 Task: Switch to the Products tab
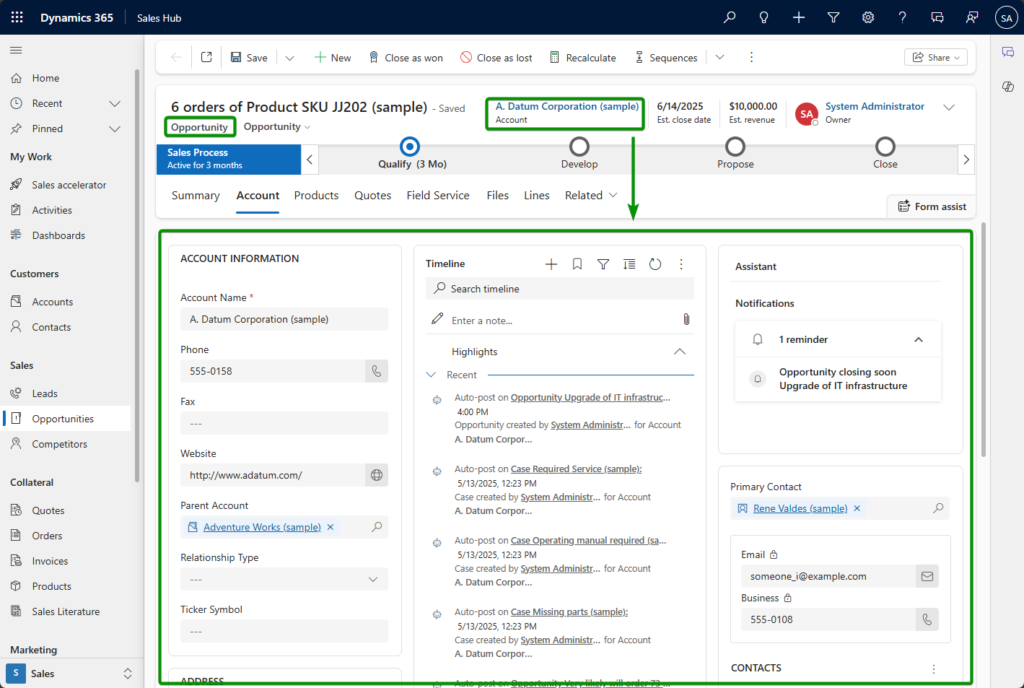point(316,195)
